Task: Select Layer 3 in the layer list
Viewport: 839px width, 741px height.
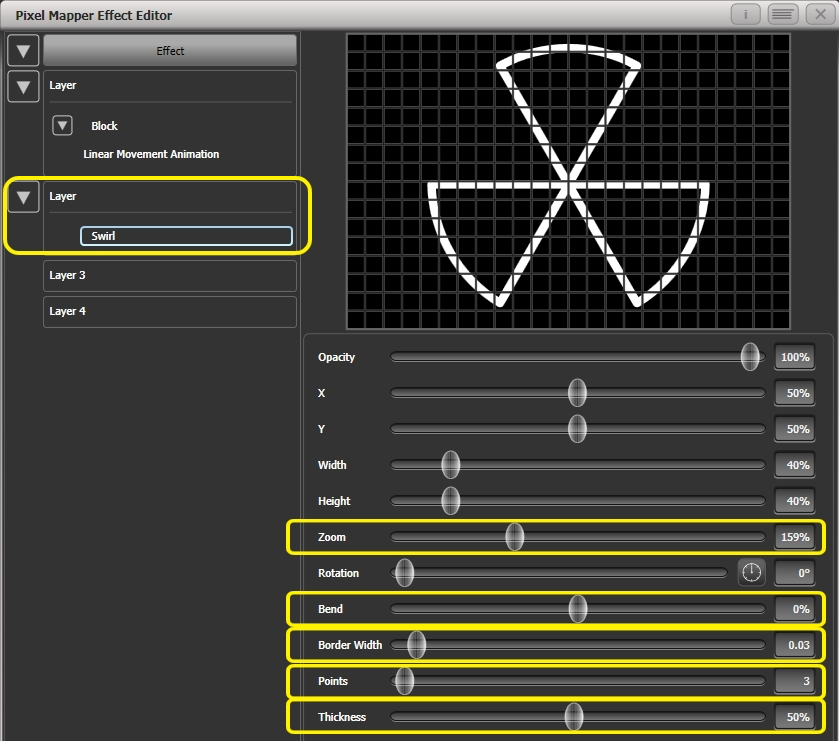Action: click(169, 275)
